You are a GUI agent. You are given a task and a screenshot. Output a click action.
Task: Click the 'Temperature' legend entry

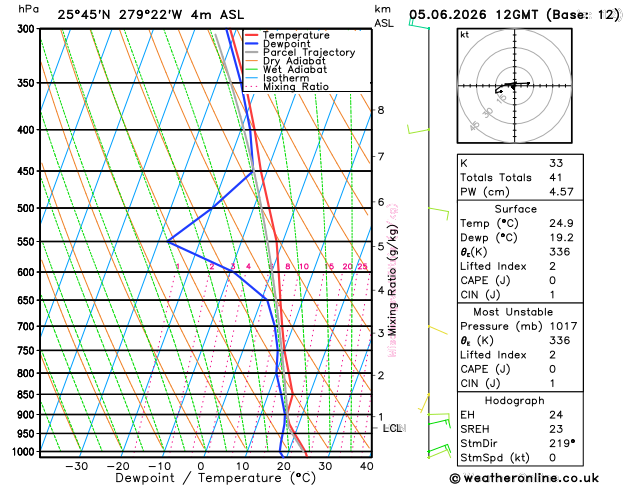tap(296, 35)
